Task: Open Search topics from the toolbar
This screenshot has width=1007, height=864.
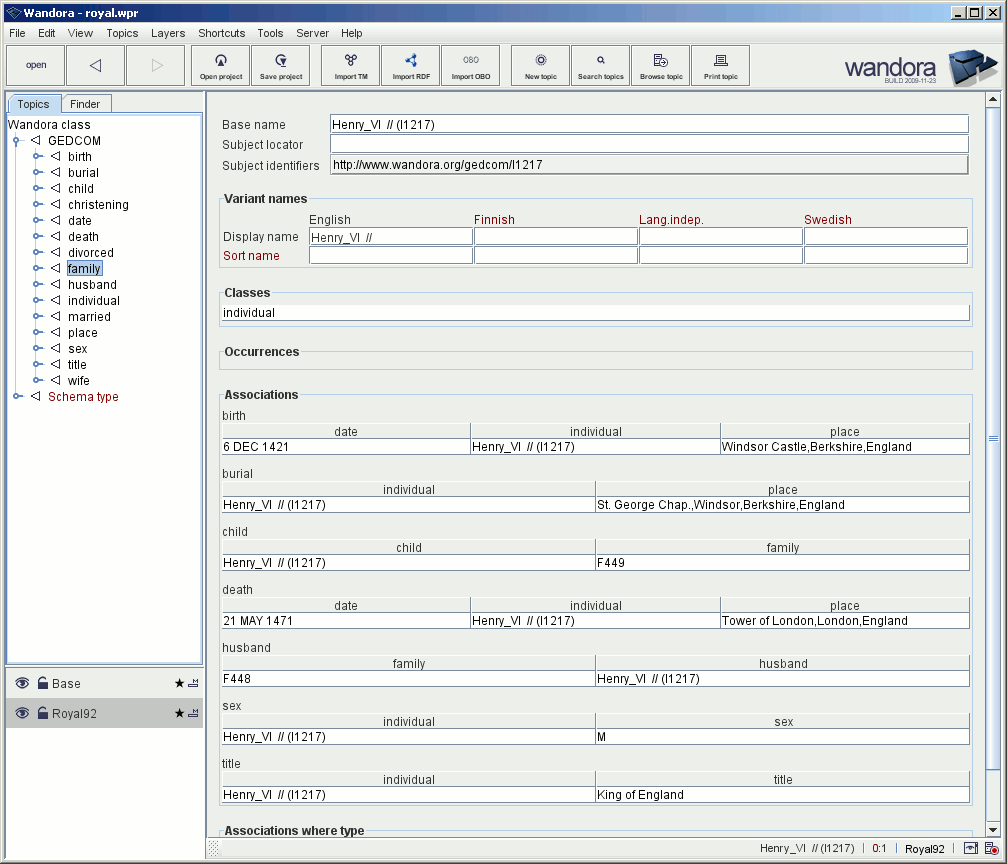Action: 600,66
